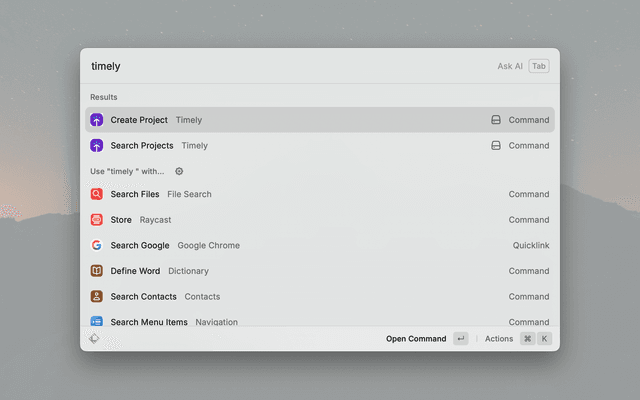The width and height of the screenshot is (640, 400).
Task: Click the blue Navigation menu items icon
Action: point(97,321)
